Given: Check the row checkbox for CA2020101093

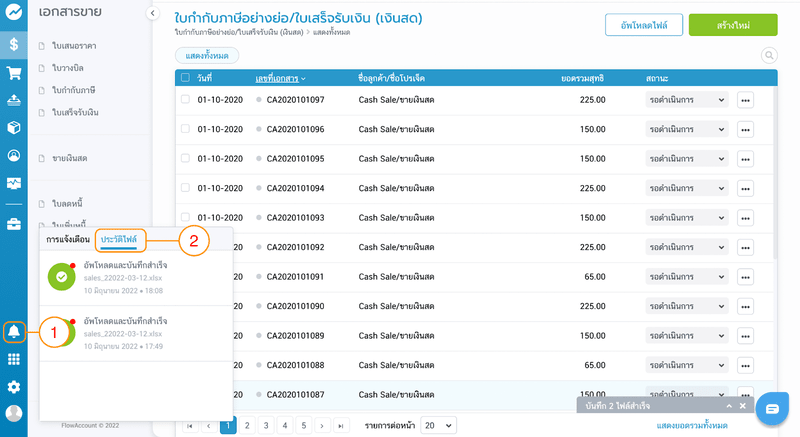Looking at the screenshot, I should [185, 217].
